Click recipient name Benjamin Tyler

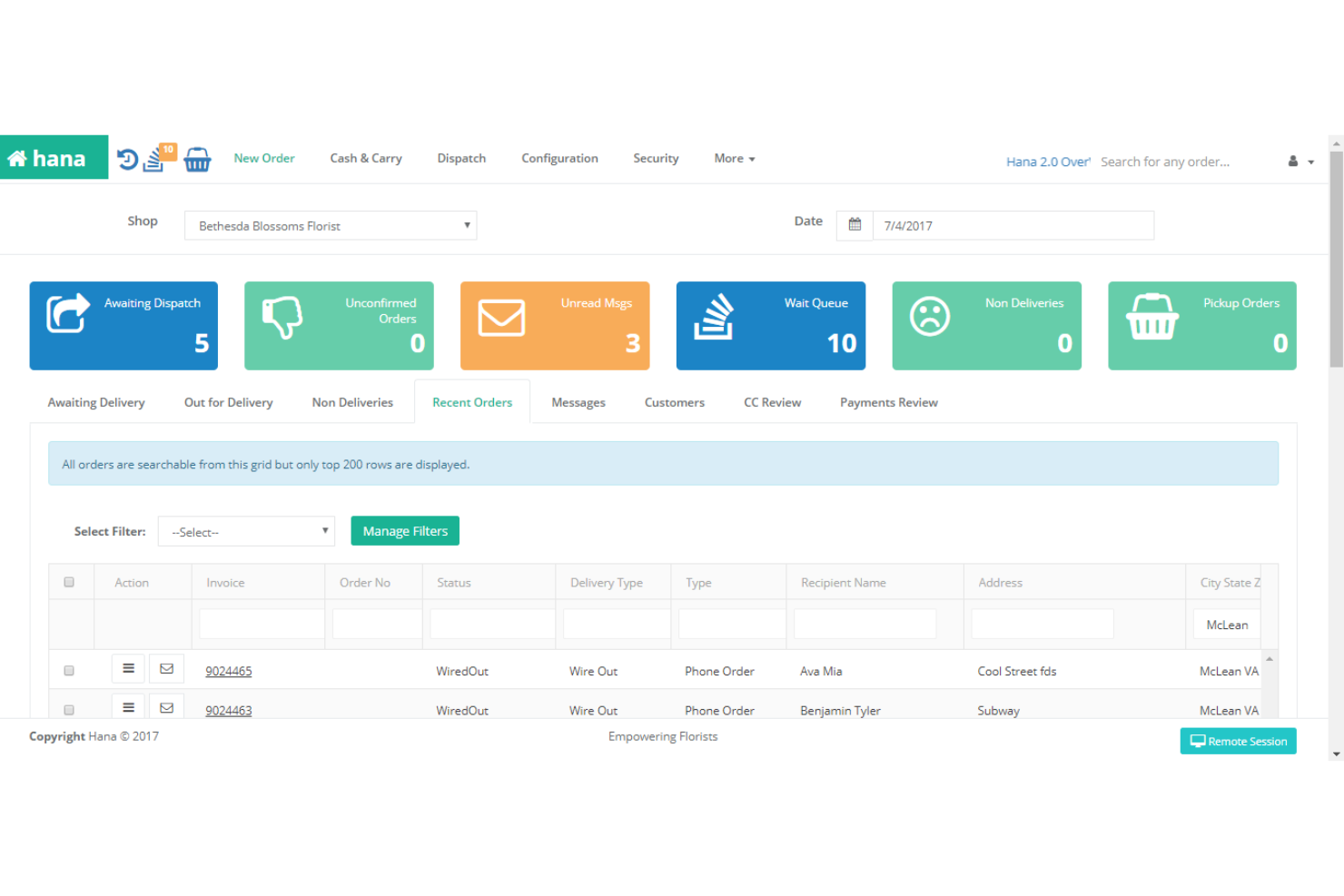pyautogui.click(x=840, y=710)
